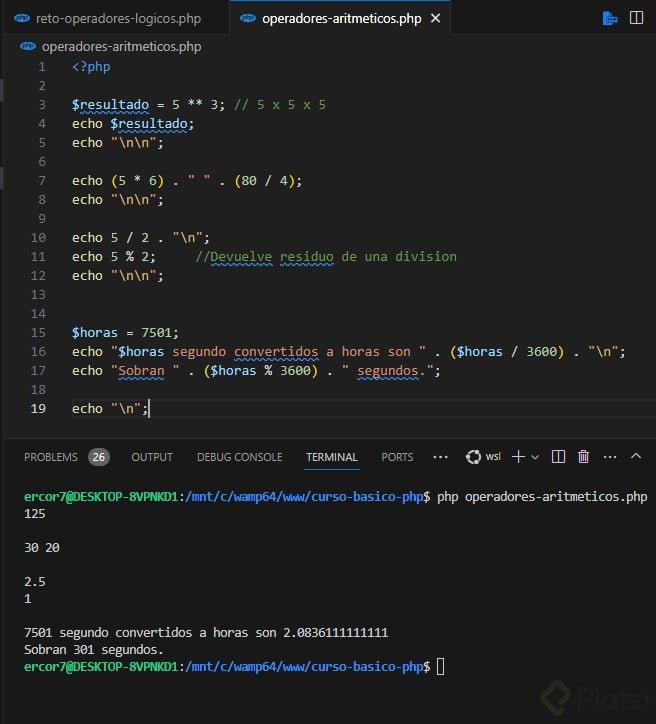Screen dimensions: 656x724
Task: Select the TERMINAL panel tab
Action: pos(331,457)
